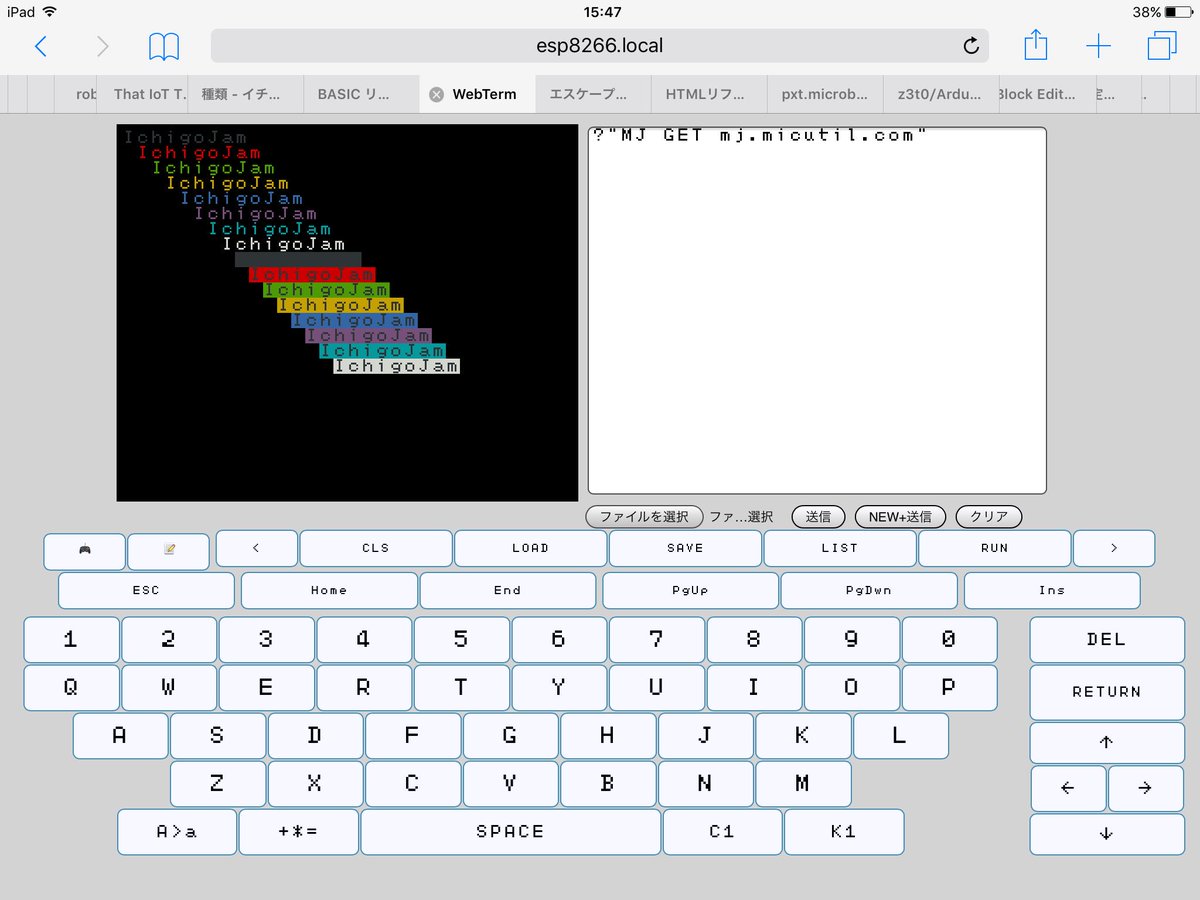
Task: Tap the PgUp key
Action: click(x=690, y=590)
